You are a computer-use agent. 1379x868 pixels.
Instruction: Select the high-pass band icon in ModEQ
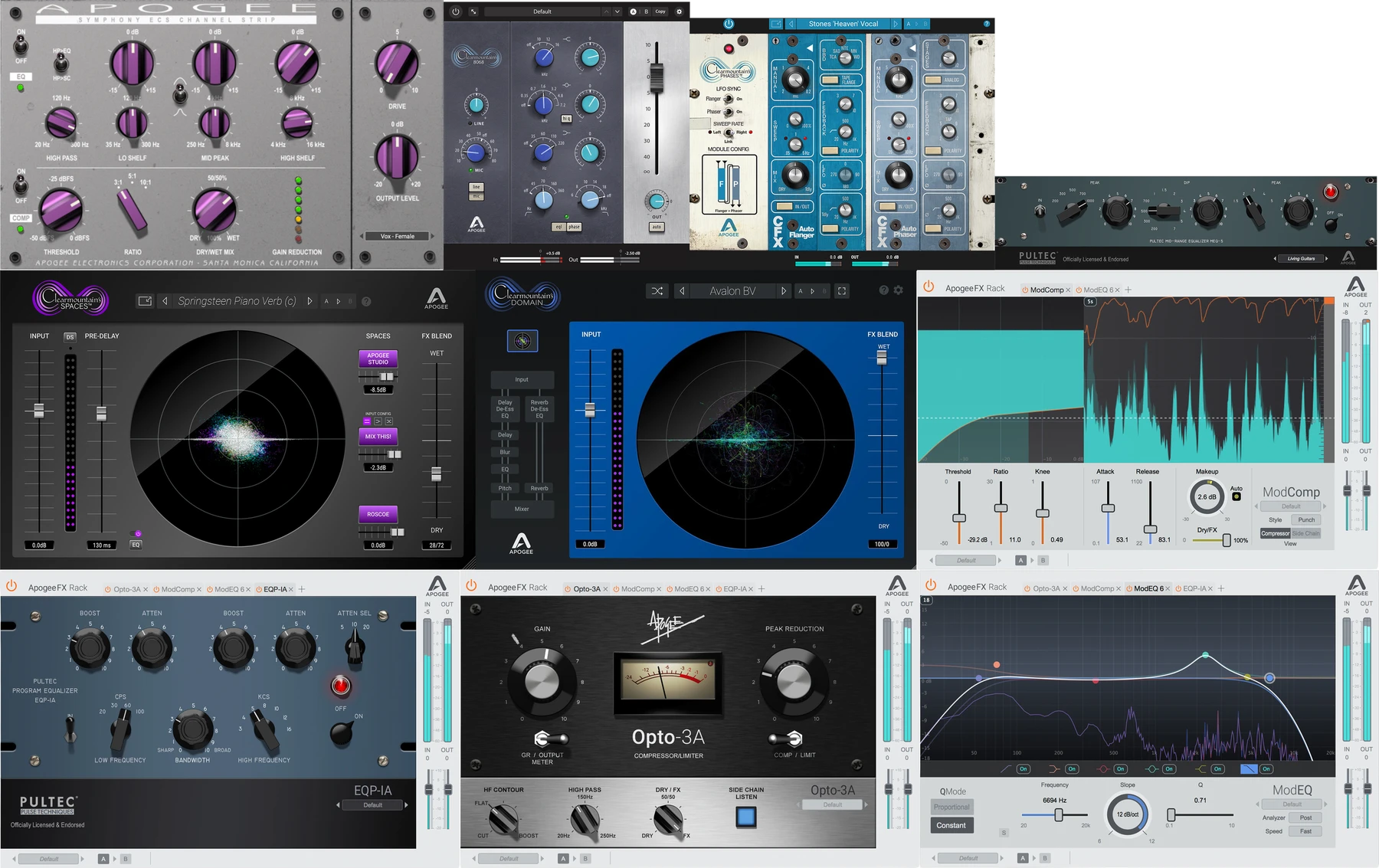pos(1004,768)
